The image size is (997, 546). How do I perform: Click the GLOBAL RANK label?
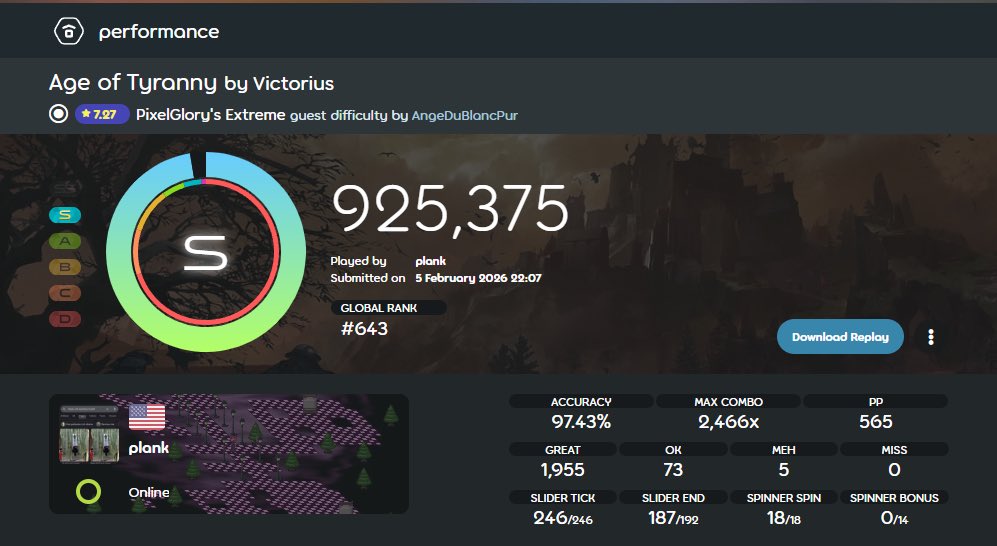pos(379,308)
